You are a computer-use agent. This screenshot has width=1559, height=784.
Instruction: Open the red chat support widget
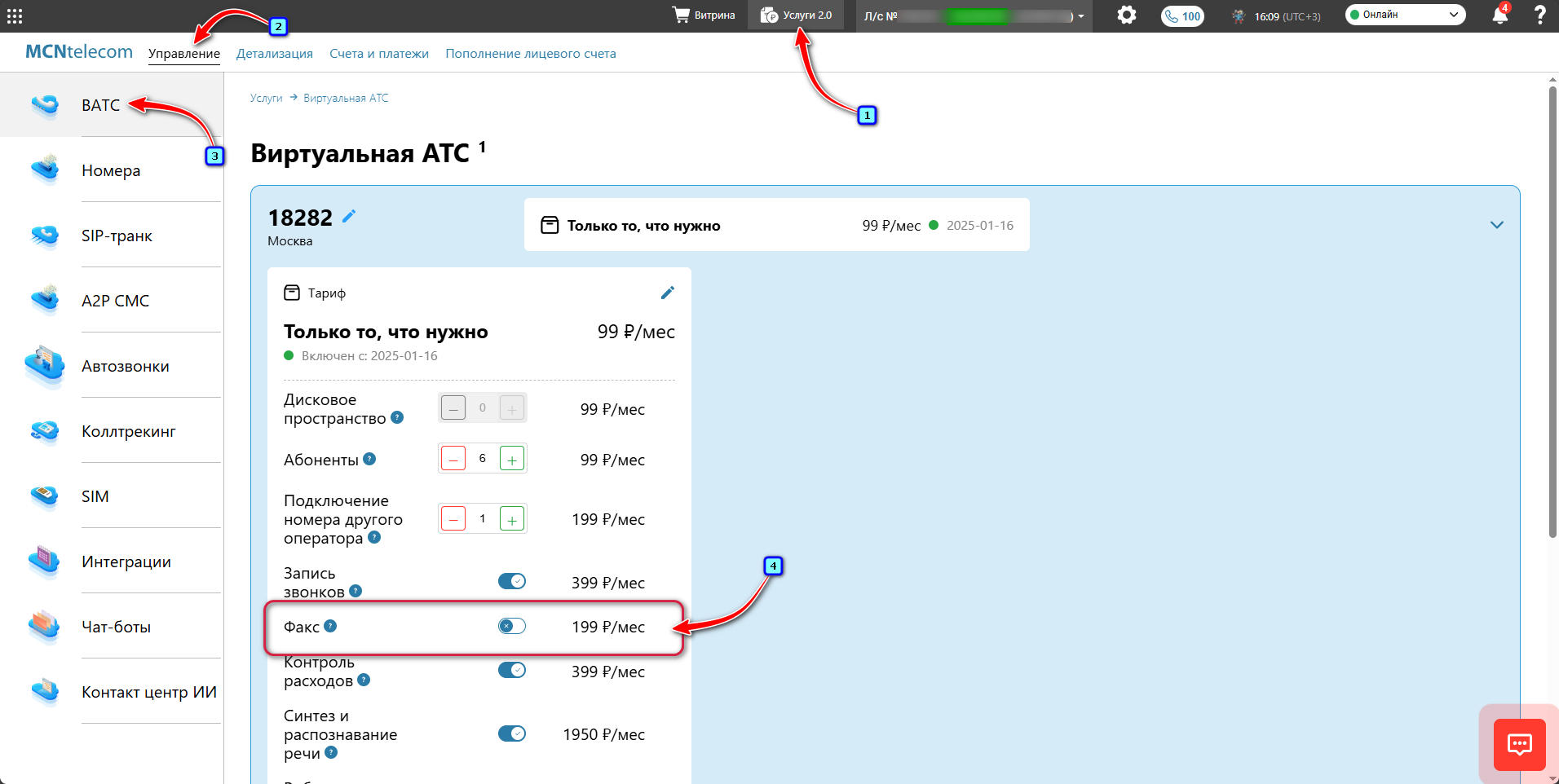(1519, 744)
